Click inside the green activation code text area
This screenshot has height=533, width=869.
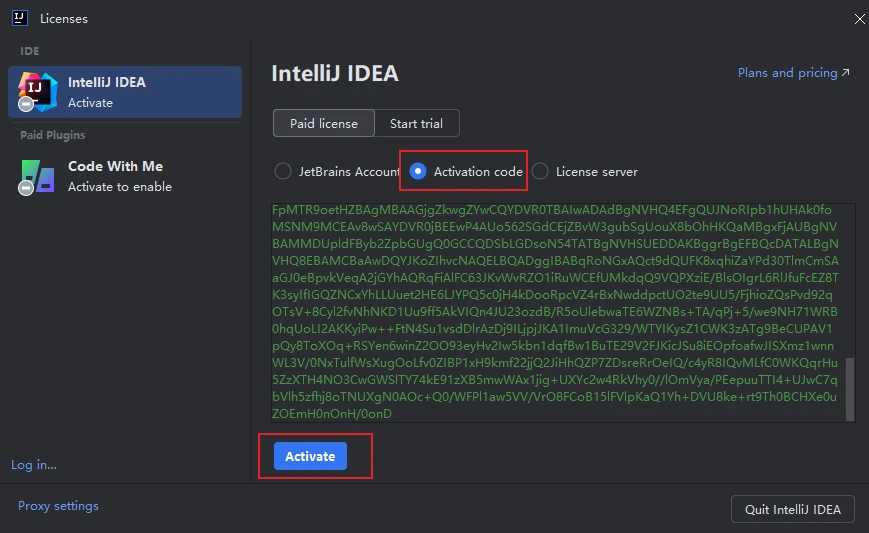[x=555, y=310]
